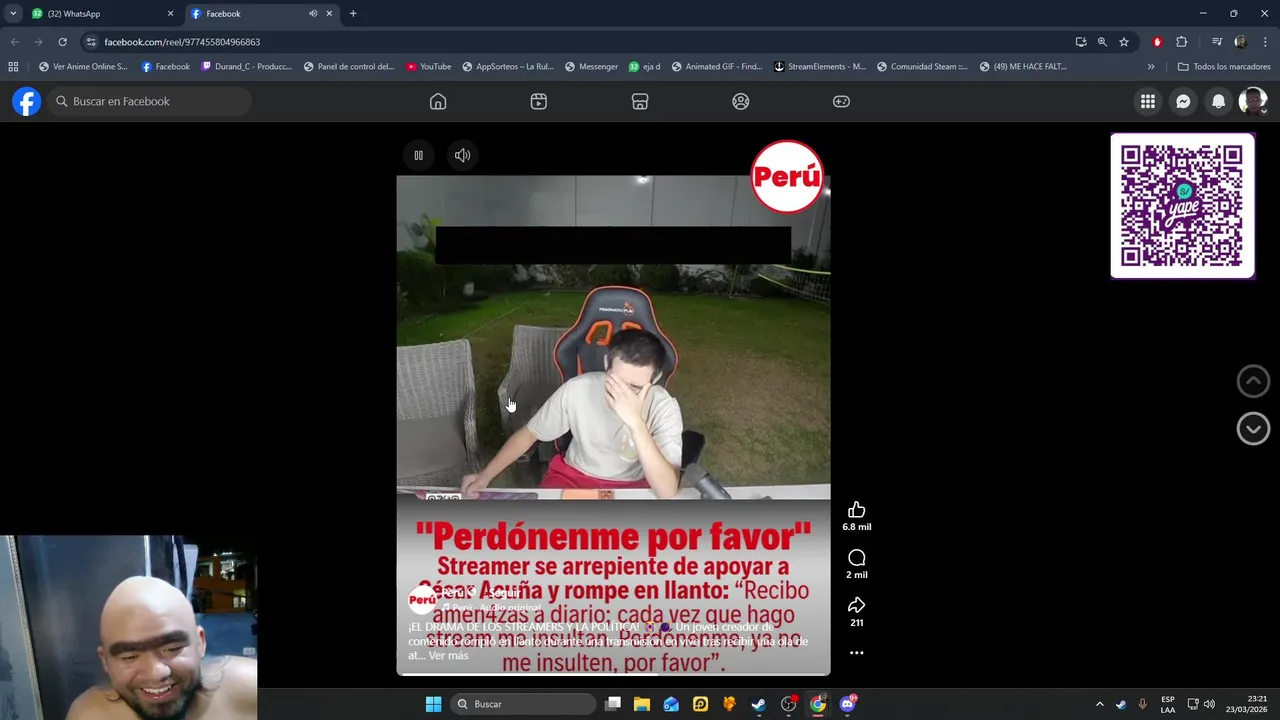This screenshot has width=1280, height=720.
Task: Open Ver Anime Online bookmark
Action: click(83, 67)
